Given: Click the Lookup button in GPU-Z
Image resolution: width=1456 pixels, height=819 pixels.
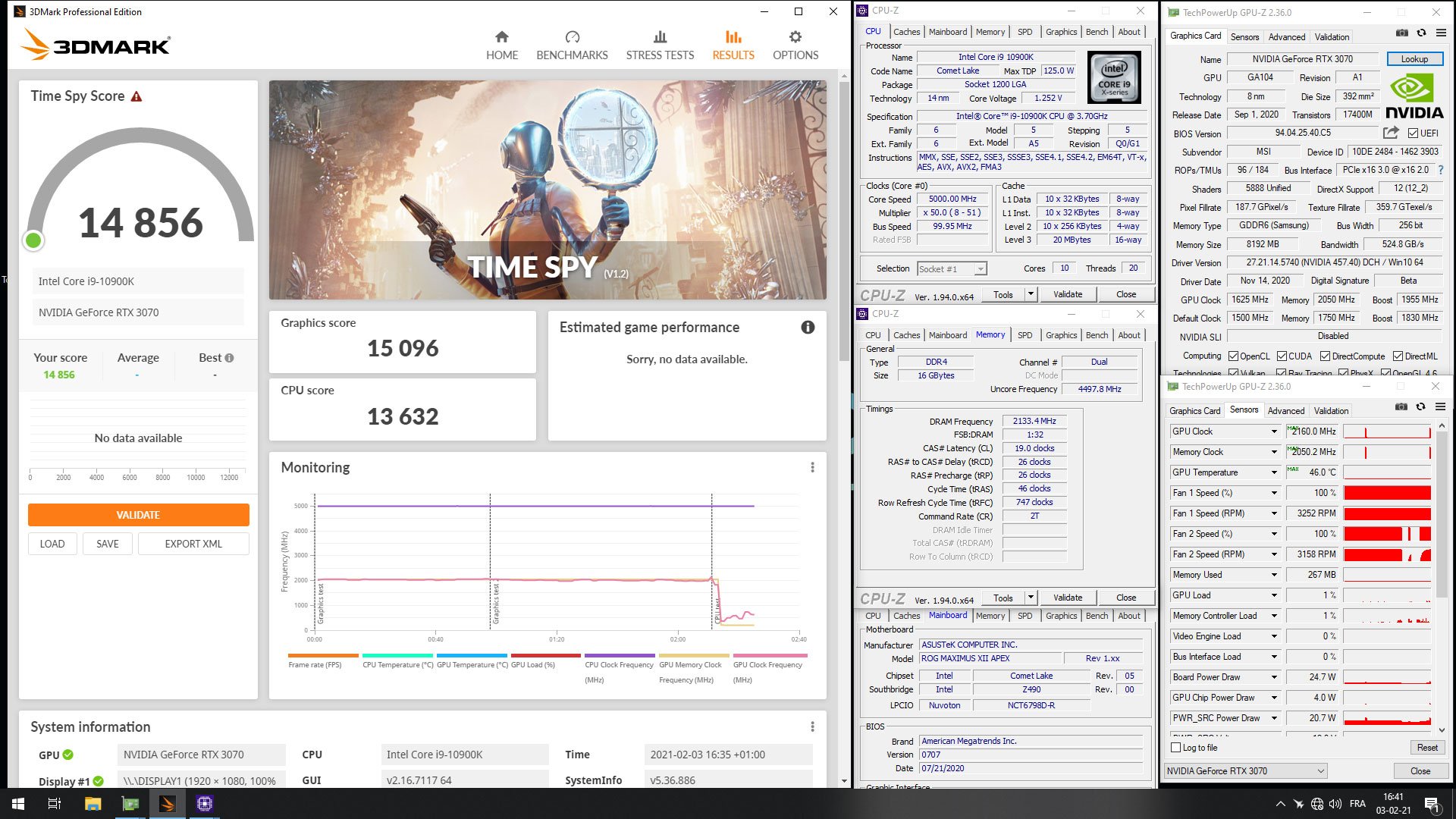Looking at the screenshot, I should point(1414,59).
